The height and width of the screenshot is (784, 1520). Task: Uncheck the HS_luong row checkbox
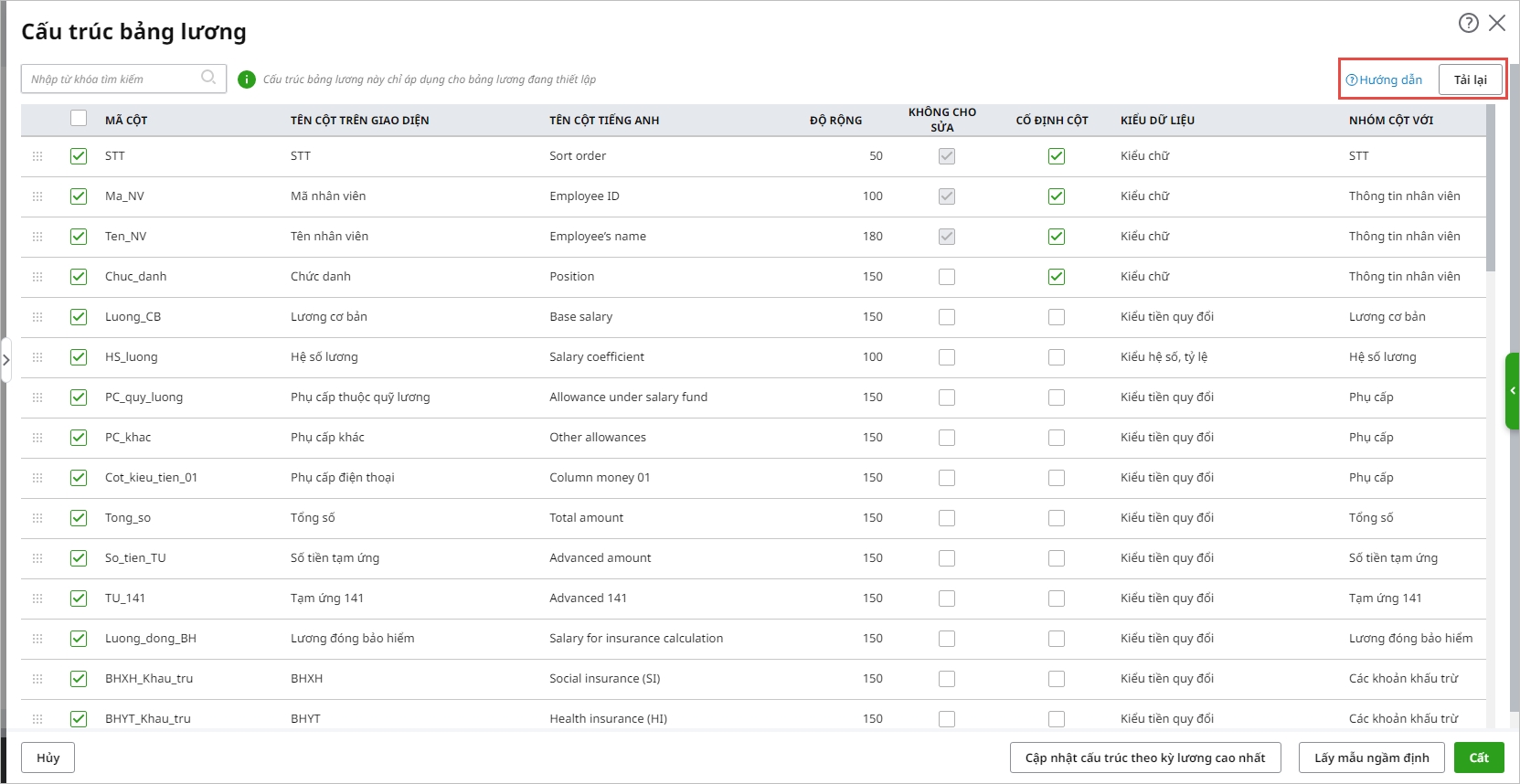click(79, 357)
